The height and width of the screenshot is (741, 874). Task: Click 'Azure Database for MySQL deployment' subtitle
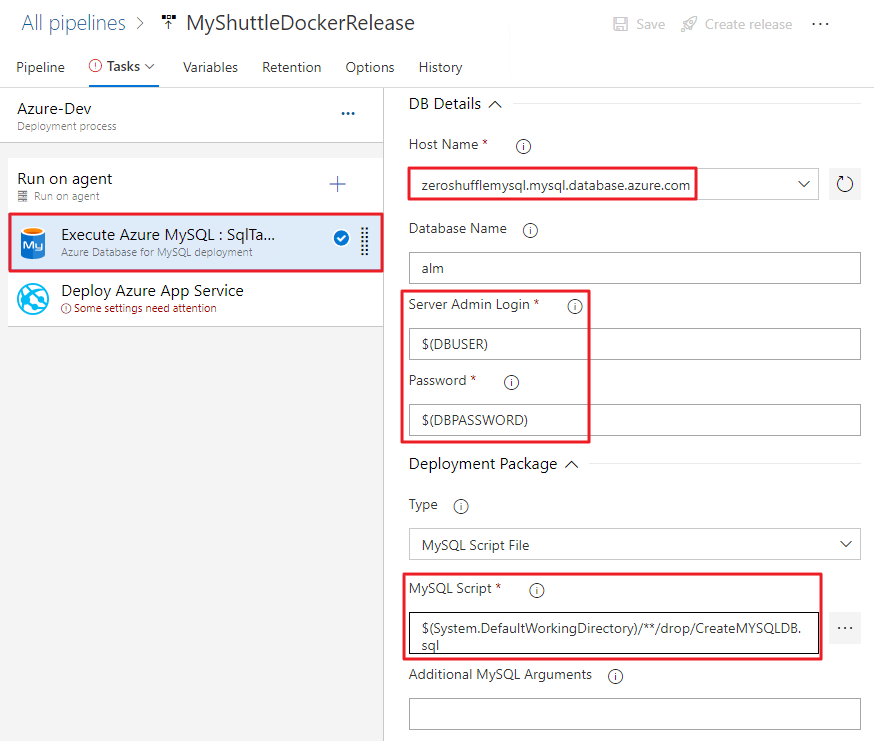[157, 252]
